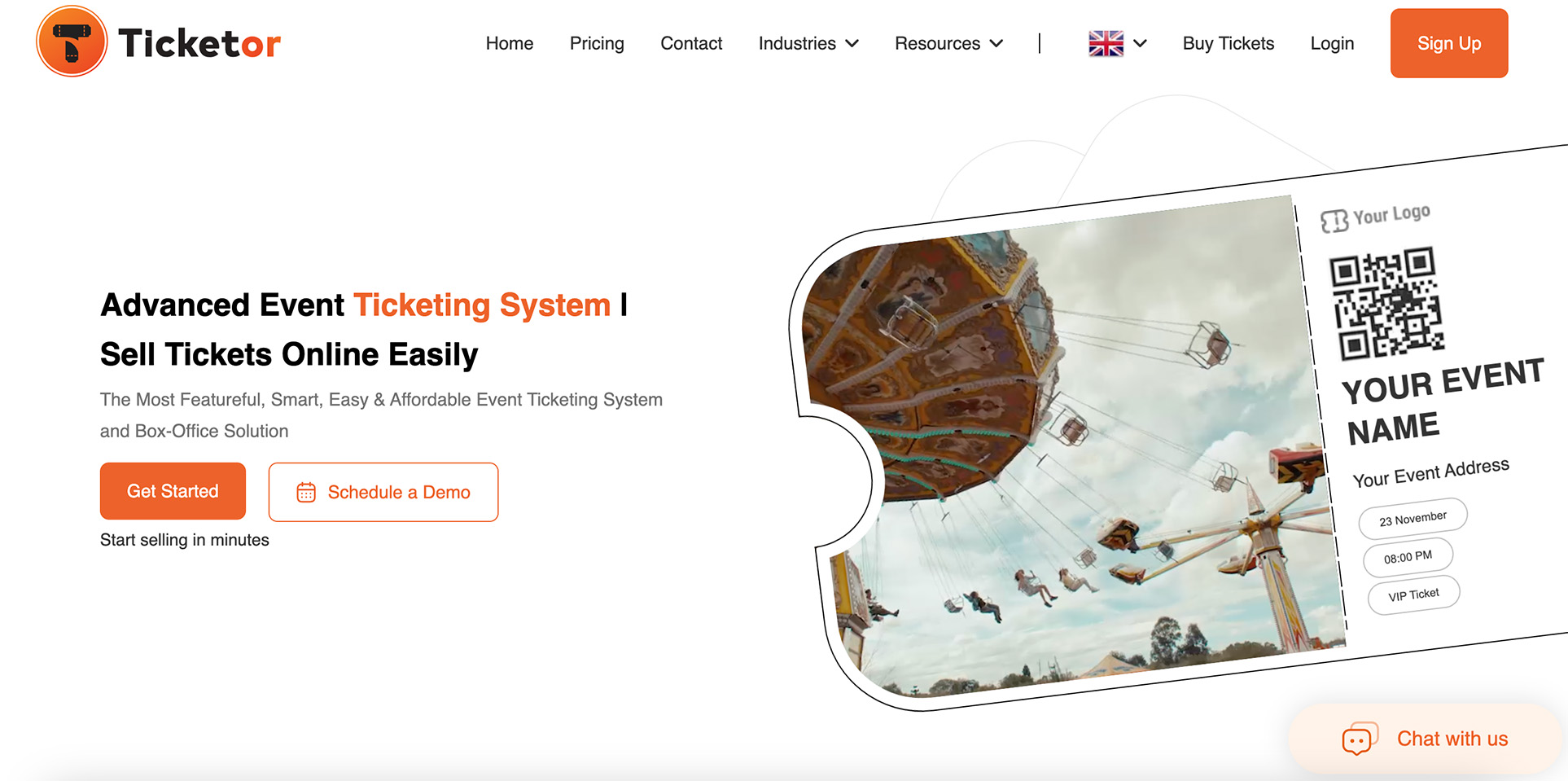The image size is (1568, 781).
Task: Click the Login link
Action: [x=1332, y=43]
